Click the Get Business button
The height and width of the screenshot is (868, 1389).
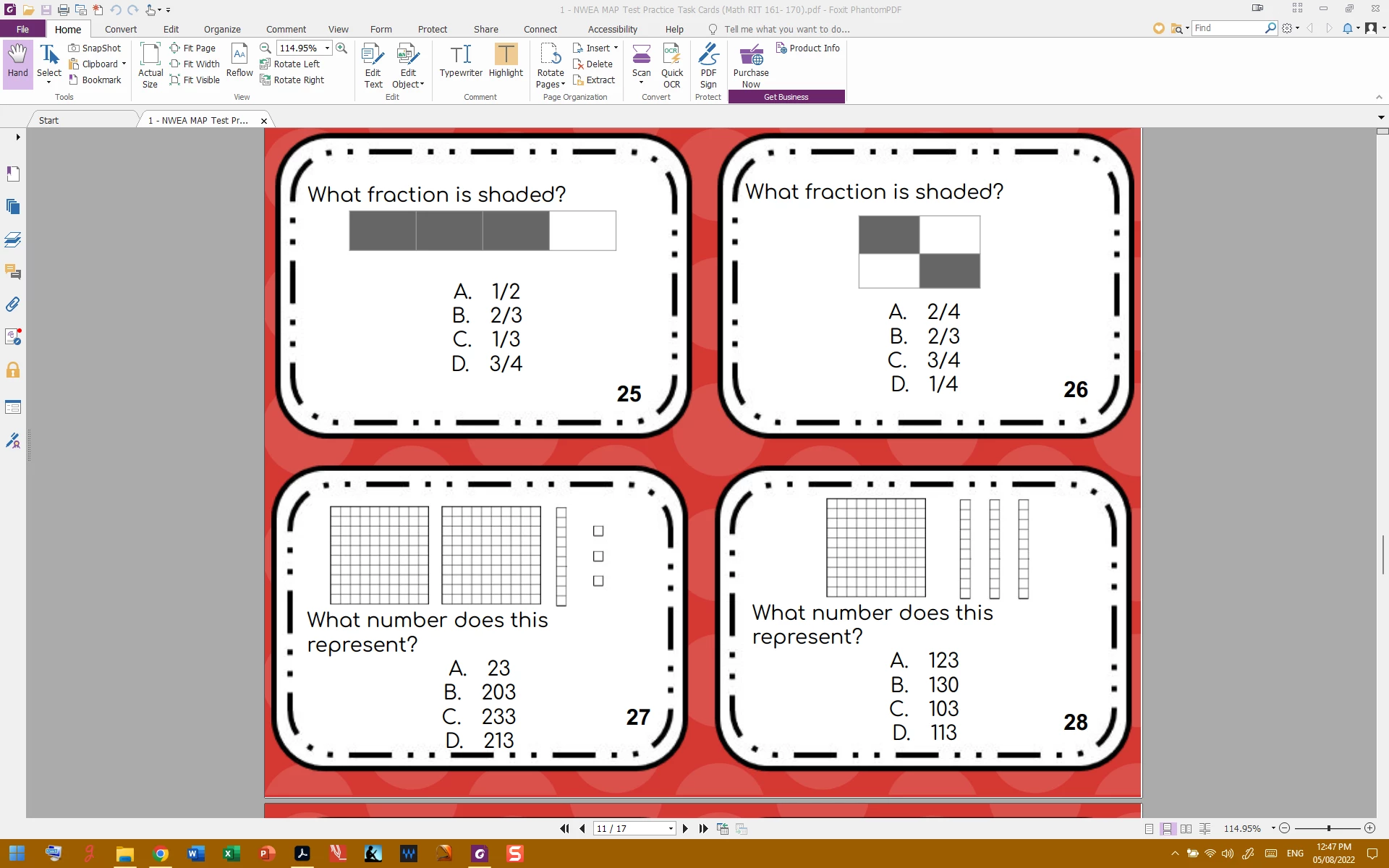(x=786, y=97)
